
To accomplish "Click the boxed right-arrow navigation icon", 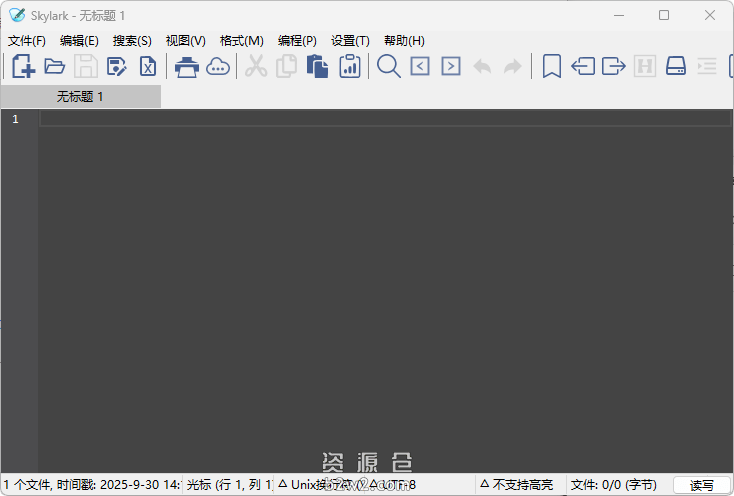I will point(451,67).
